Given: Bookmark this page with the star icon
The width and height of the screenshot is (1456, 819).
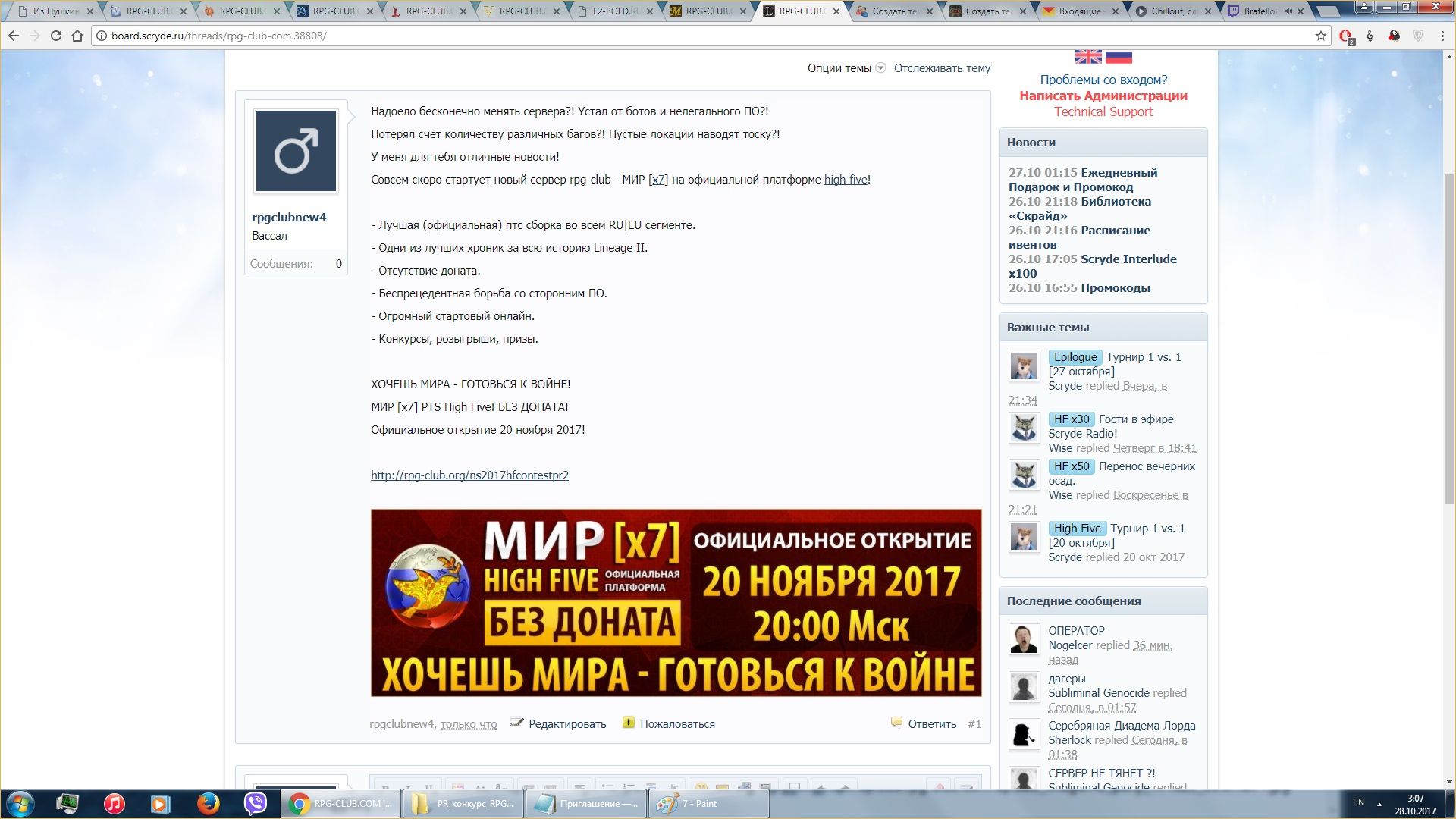Looking at the screenshot, I should click(x=1320, y=36).
